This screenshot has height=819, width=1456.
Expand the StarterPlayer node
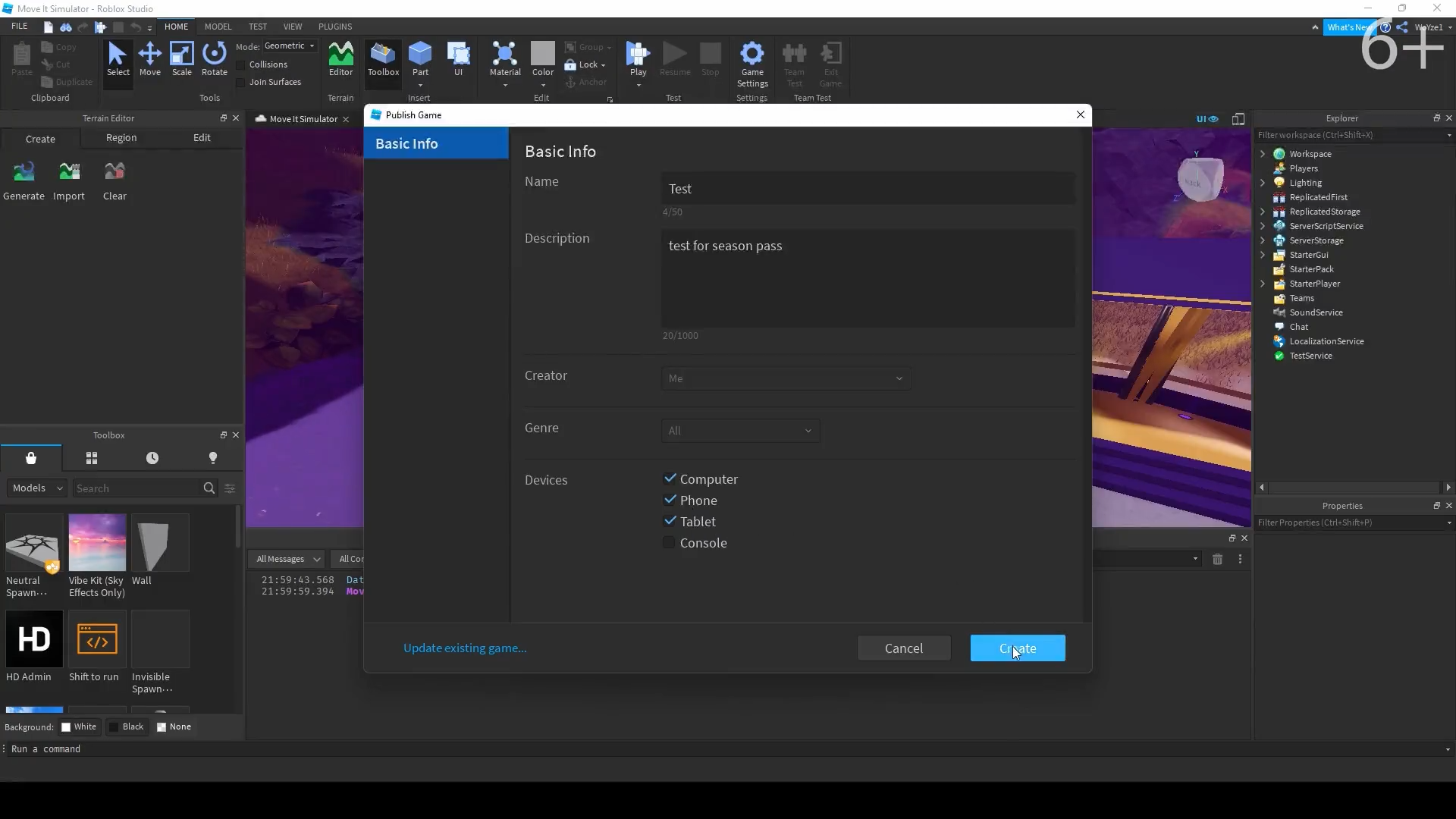point(1263,284)
